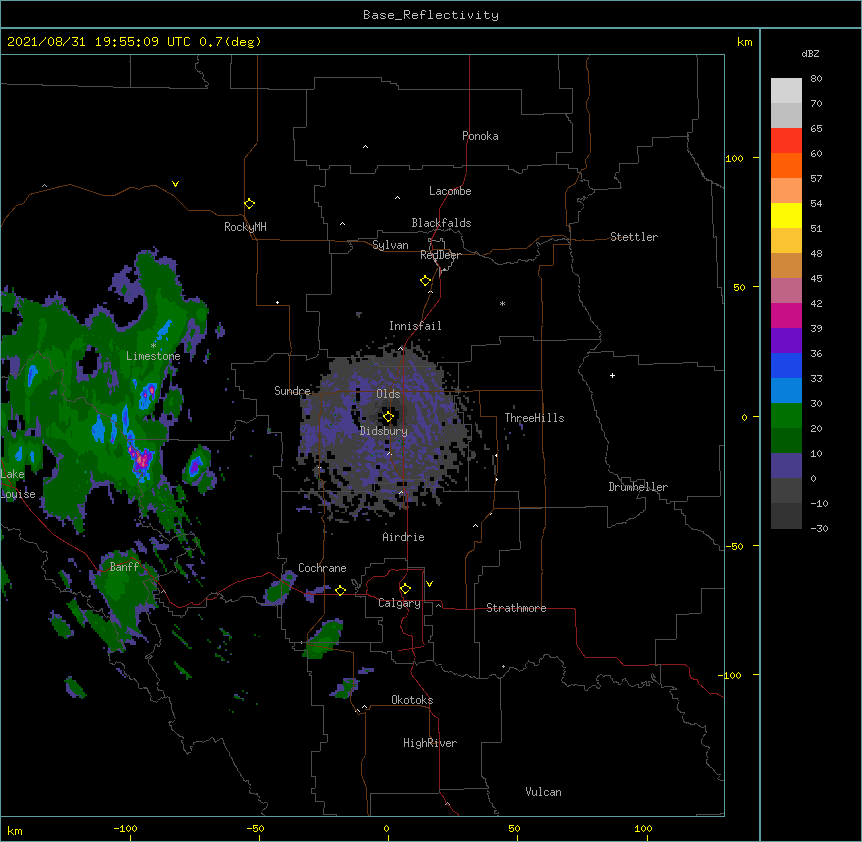Select the dark green 10-20 dBZ legend swatch
Screen dimensions: 862x842
(786, 440)
